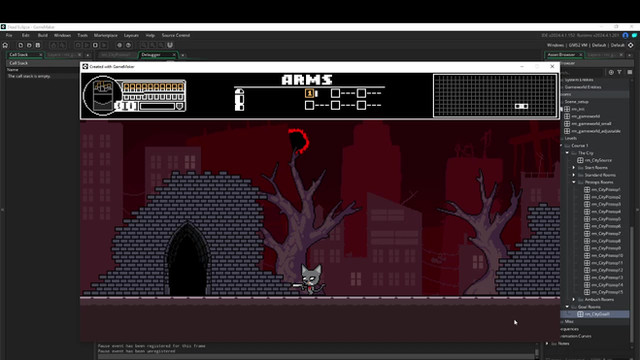Open the Build menu
This screenshot has width=640, height=360.
(x=42, y=36)
